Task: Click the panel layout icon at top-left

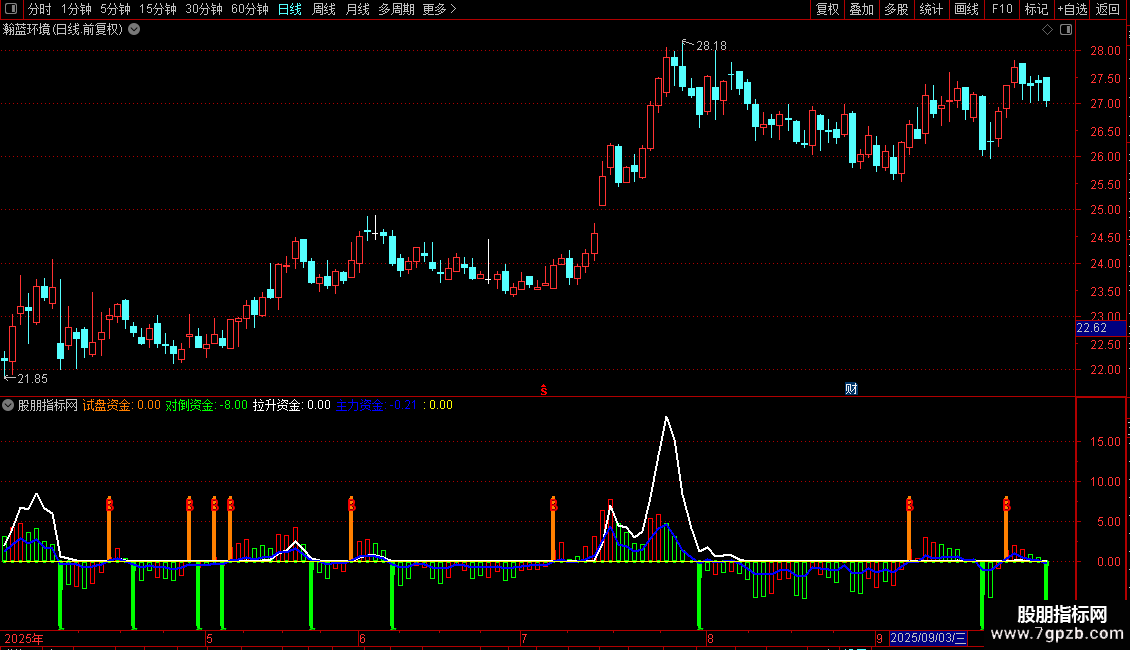Action: [11, 9]
